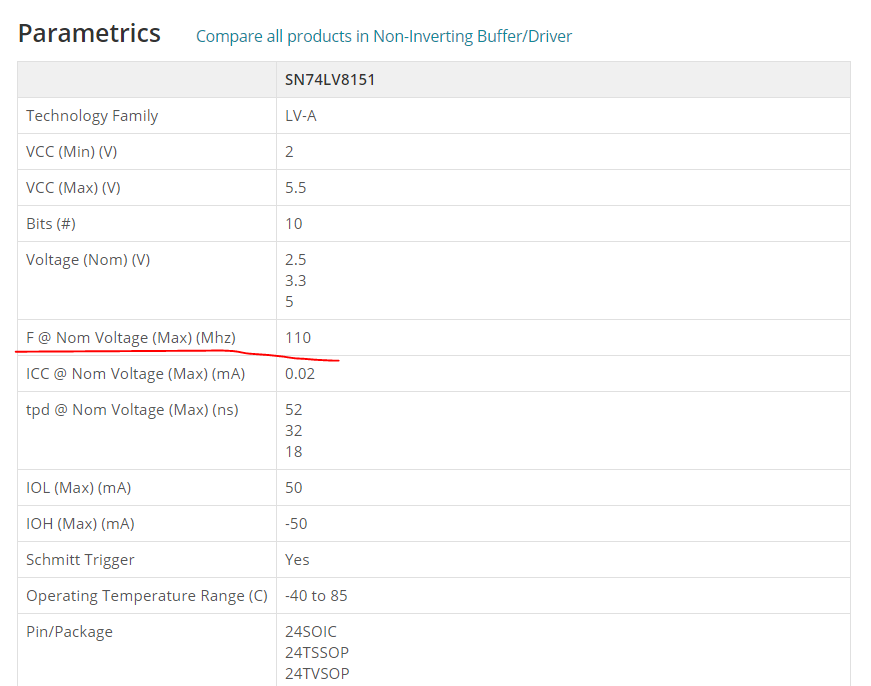The width and height of the screenshot is (871, 686).
Task: Select the Parametrics heading
Action: (x=89, y=33)
